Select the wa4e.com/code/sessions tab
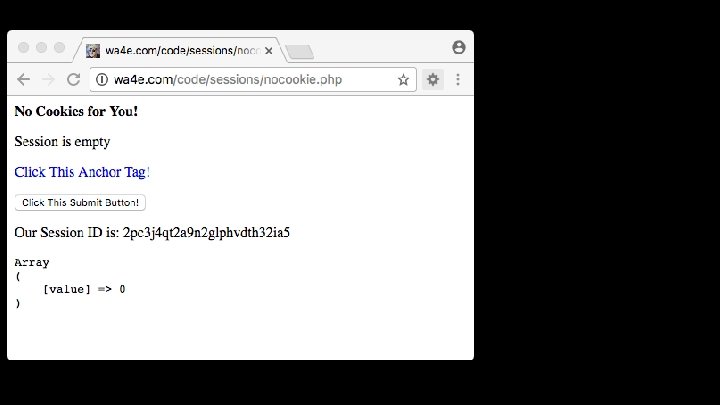 click(181, 50)
